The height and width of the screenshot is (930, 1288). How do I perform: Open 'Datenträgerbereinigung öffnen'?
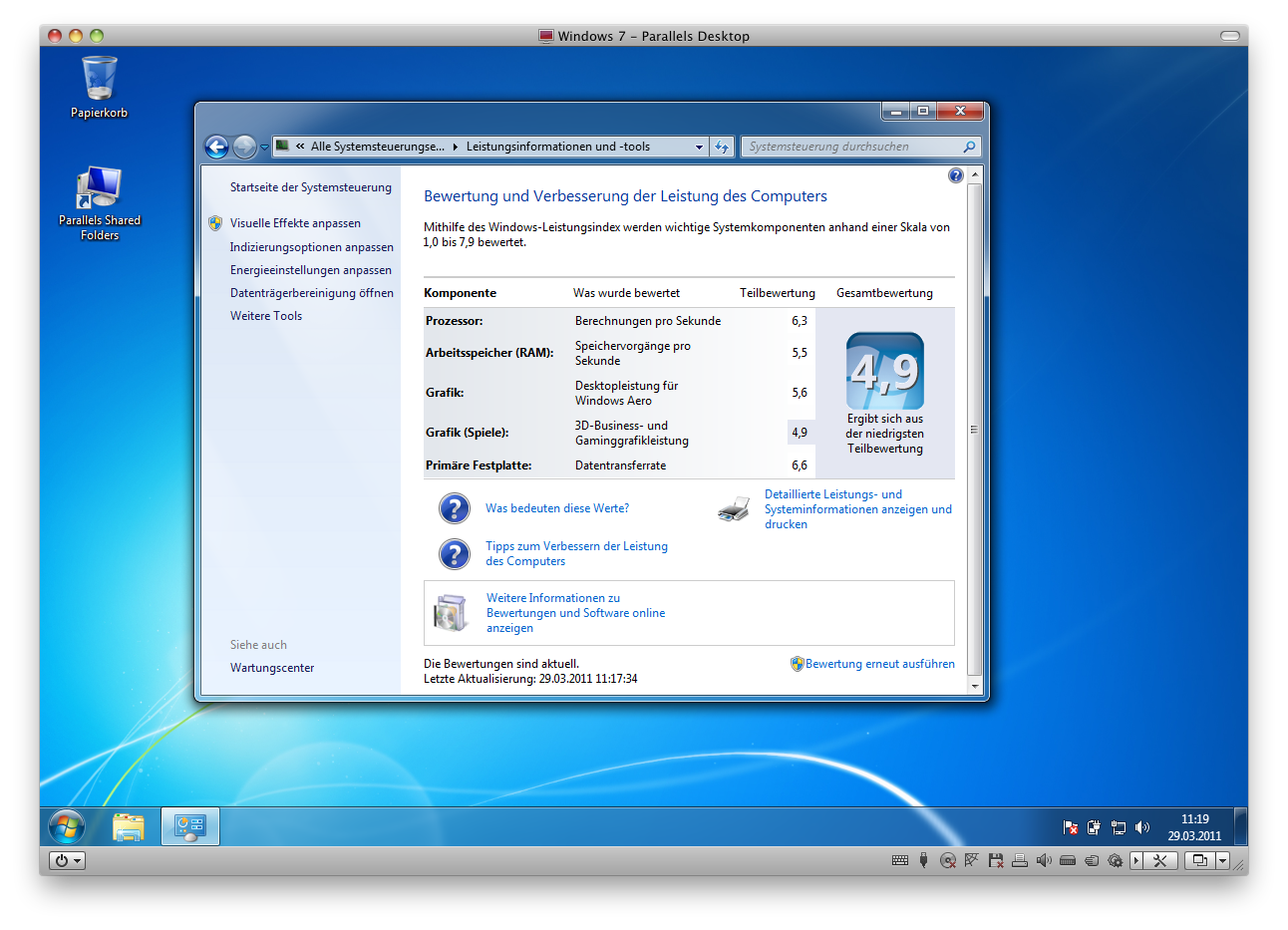312,293
